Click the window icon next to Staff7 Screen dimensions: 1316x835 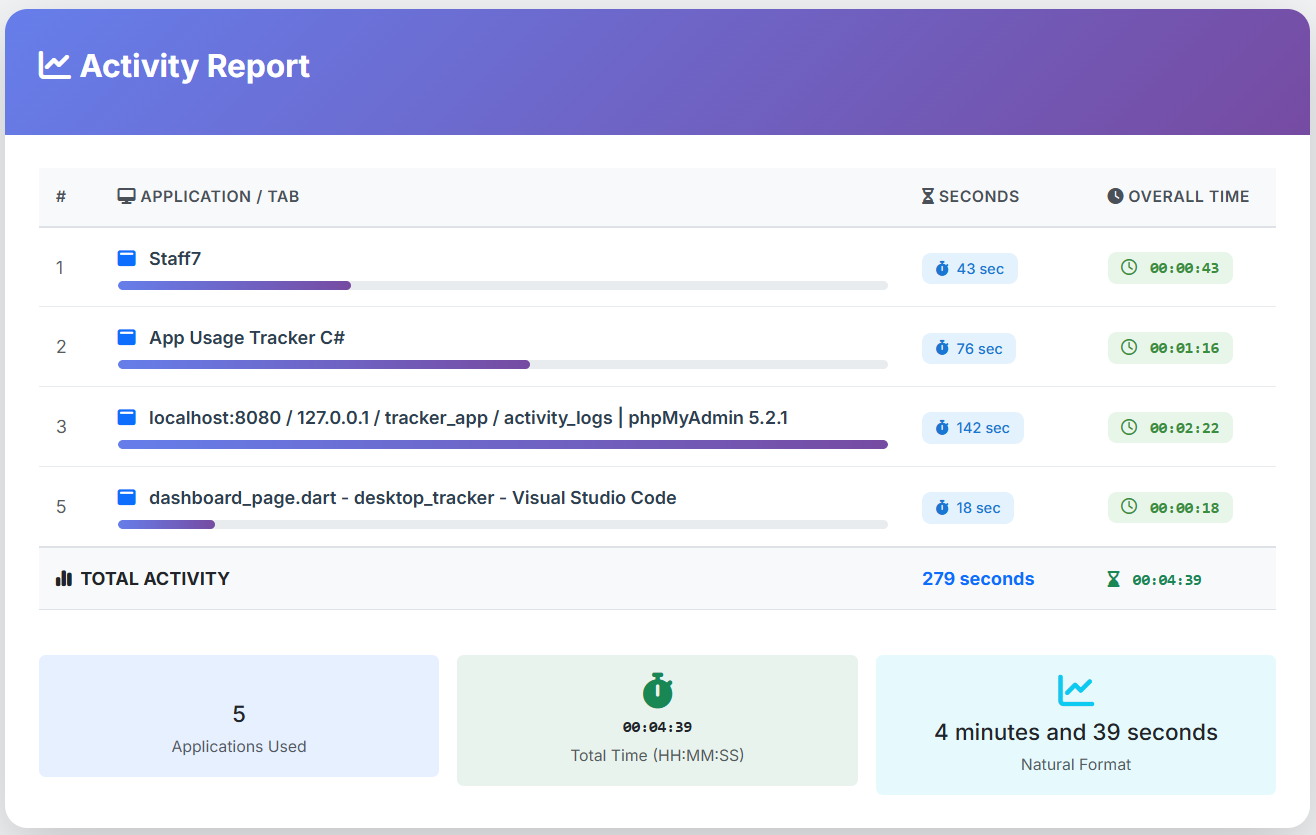point(127,258)
